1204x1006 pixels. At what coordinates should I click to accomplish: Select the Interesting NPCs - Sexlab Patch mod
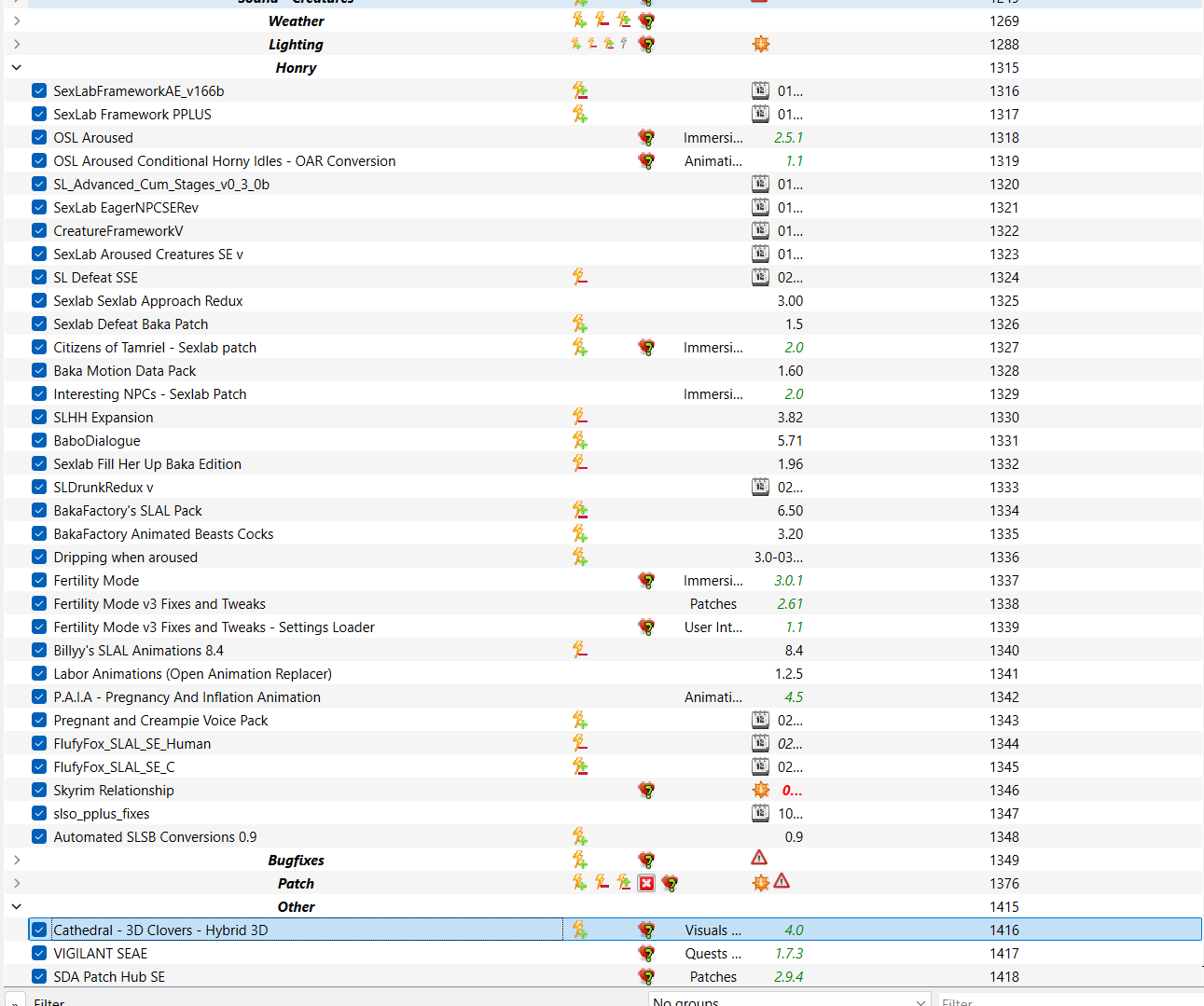602,393
